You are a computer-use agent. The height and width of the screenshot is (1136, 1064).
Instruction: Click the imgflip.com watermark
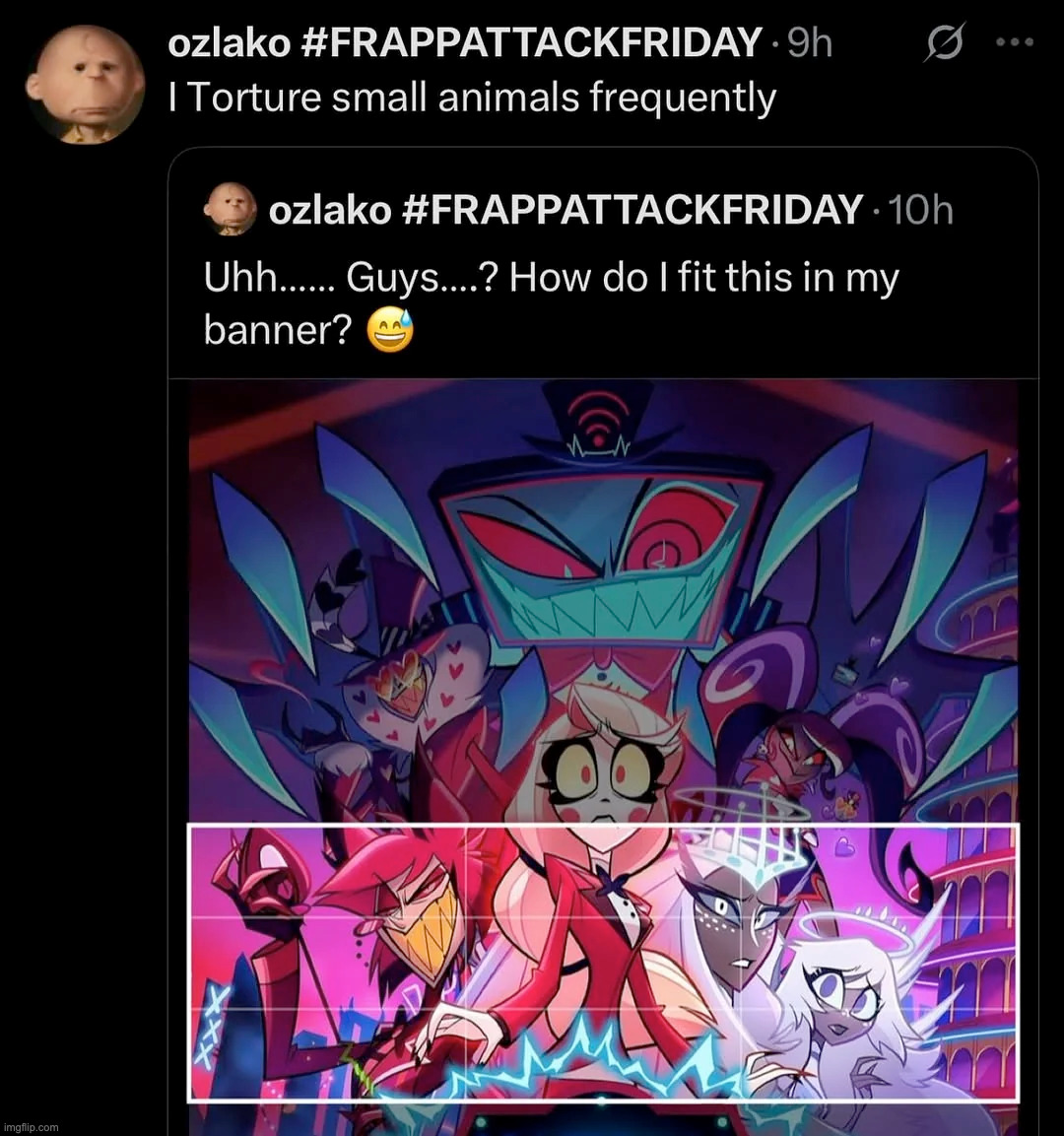click(x=32, y=1127)
